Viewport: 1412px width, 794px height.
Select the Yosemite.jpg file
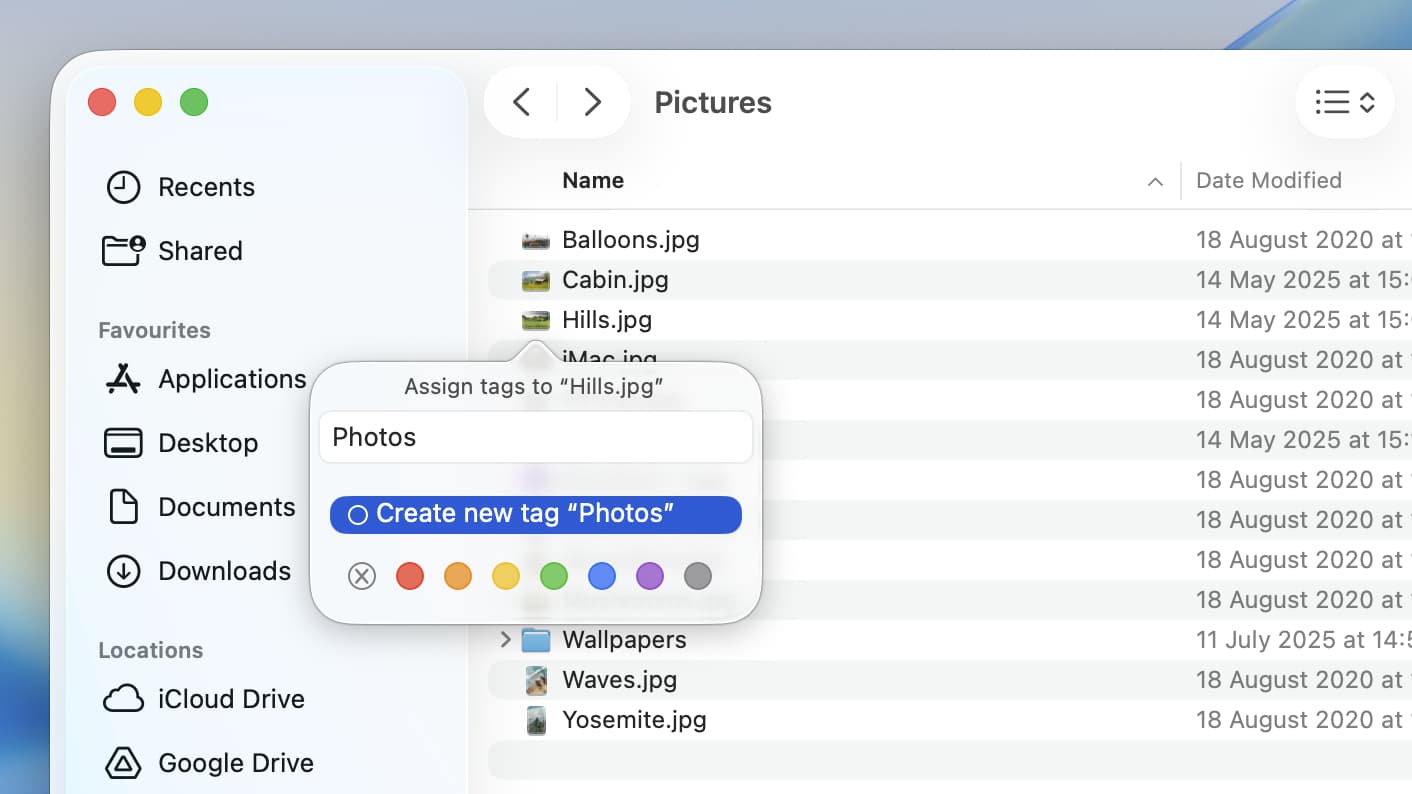pyautogui.click(x=634, y=719)
